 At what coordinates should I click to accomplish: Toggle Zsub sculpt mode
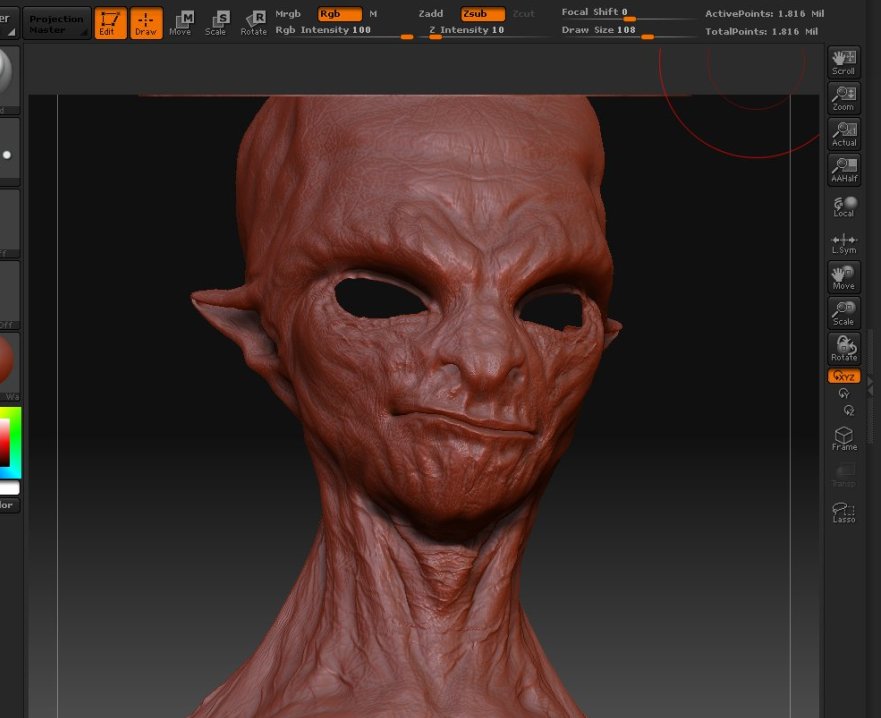(x=483, y=13)
